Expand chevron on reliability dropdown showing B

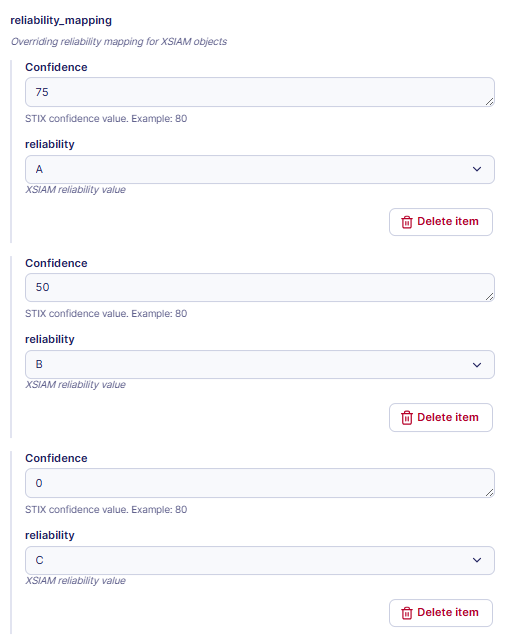(477, 364)
